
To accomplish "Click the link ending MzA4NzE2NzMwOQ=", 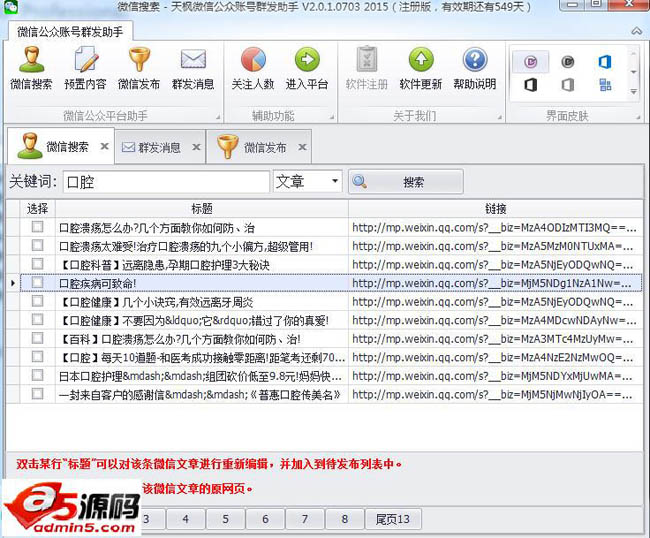I will pos(493,357).
